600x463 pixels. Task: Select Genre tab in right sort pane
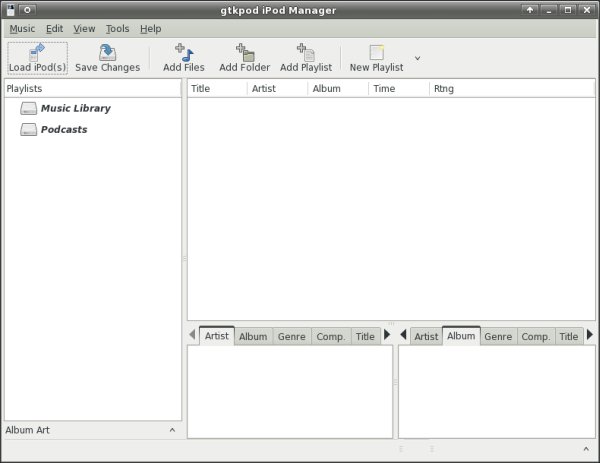[x=498, y=337]
